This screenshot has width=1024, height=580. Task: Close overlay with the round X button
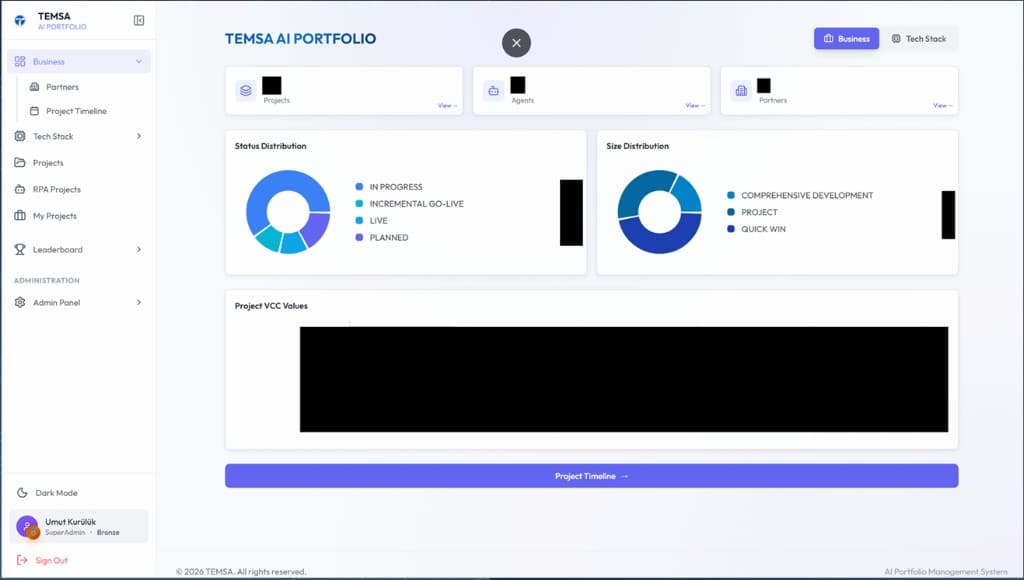point(517,43)
